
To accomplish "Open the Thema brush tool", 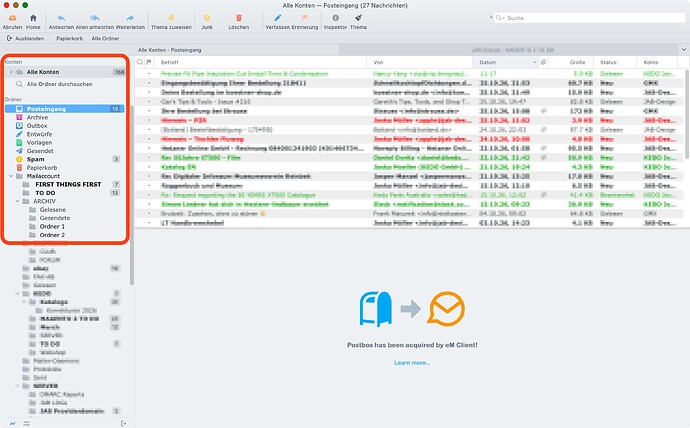I will [x=358, y=22].
